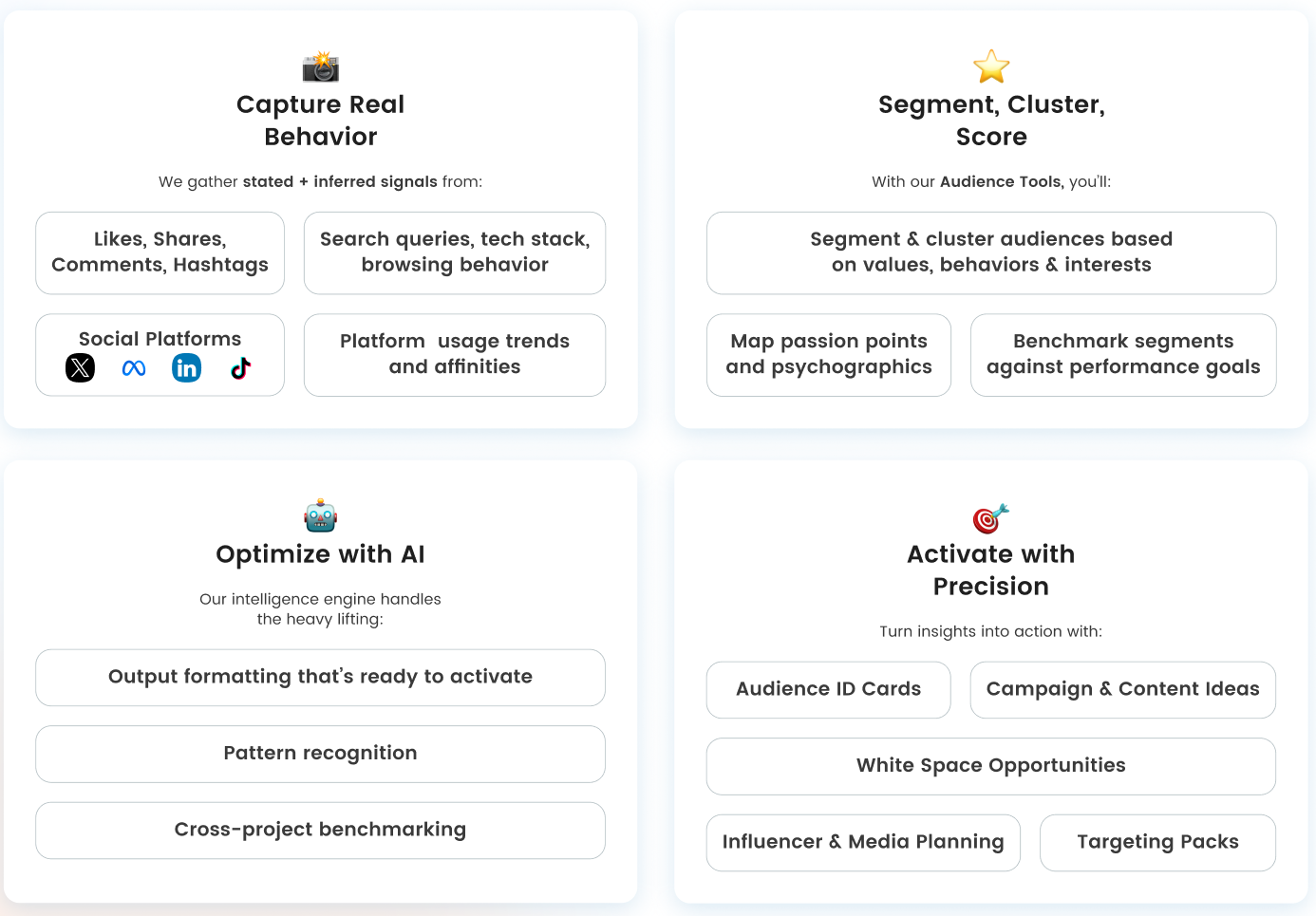Click Output formatting that's ready to activate

(x=321, y=678)
